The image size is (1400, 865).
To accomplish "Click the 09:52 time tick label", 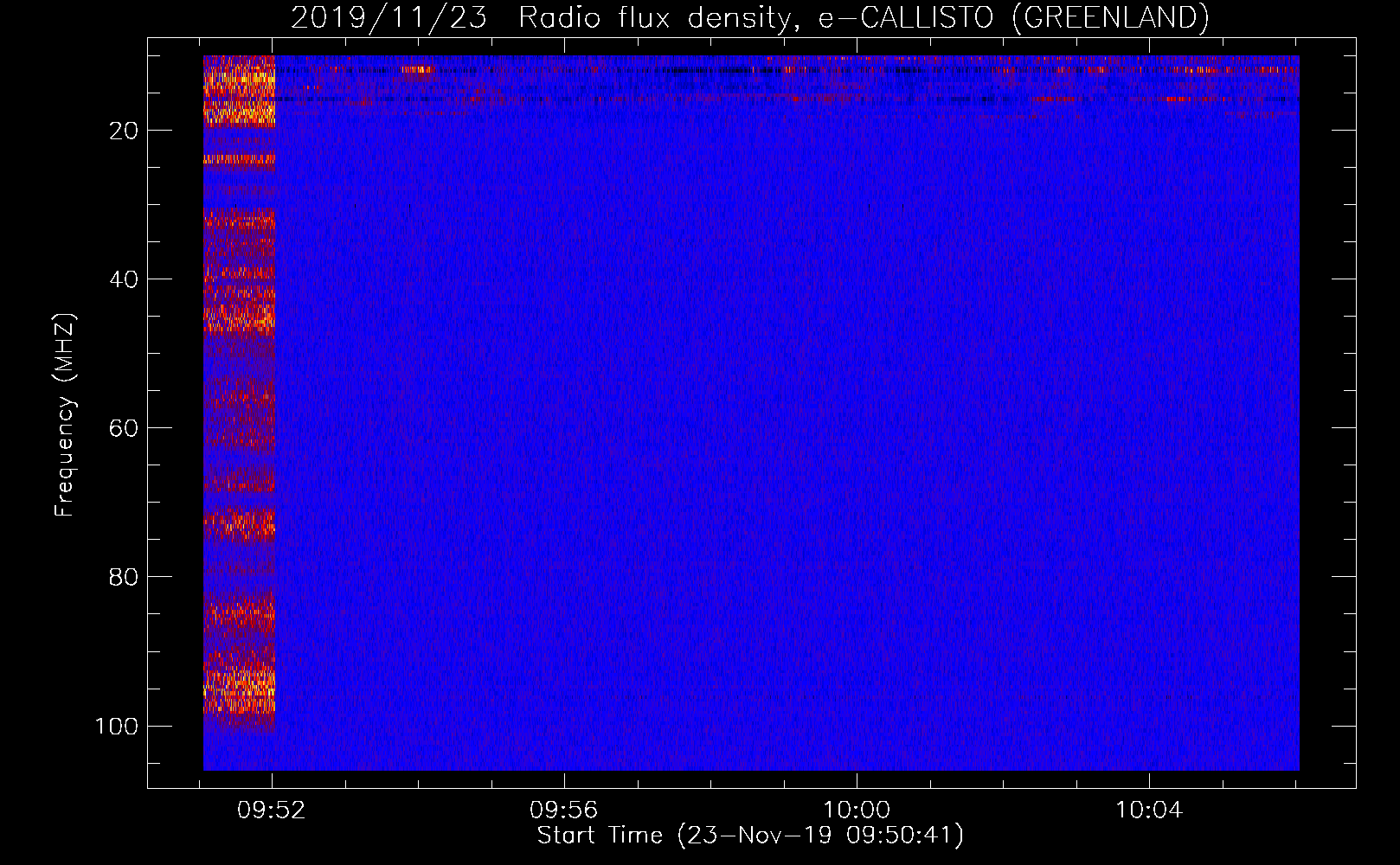I will [x=273, y=810].
